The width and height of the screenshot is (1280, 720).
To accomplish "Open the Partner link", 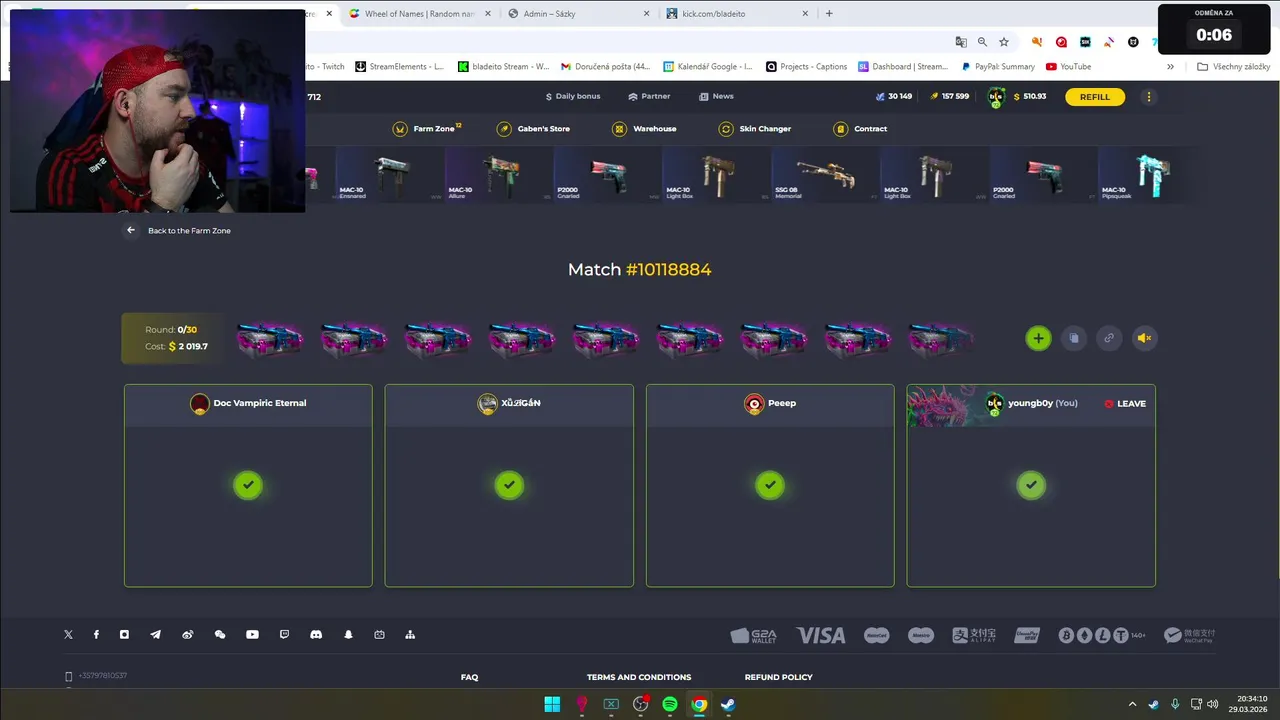I will (x=649, y=97).
